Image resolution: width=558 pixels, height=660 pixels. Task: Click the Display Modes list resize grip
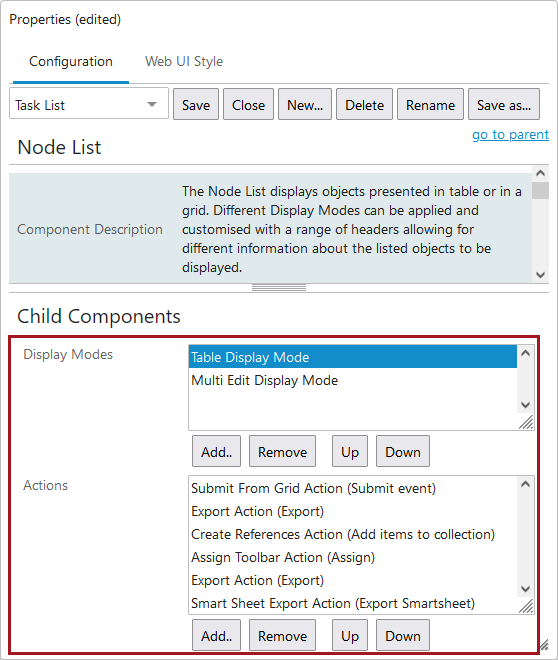click(526, 422)
